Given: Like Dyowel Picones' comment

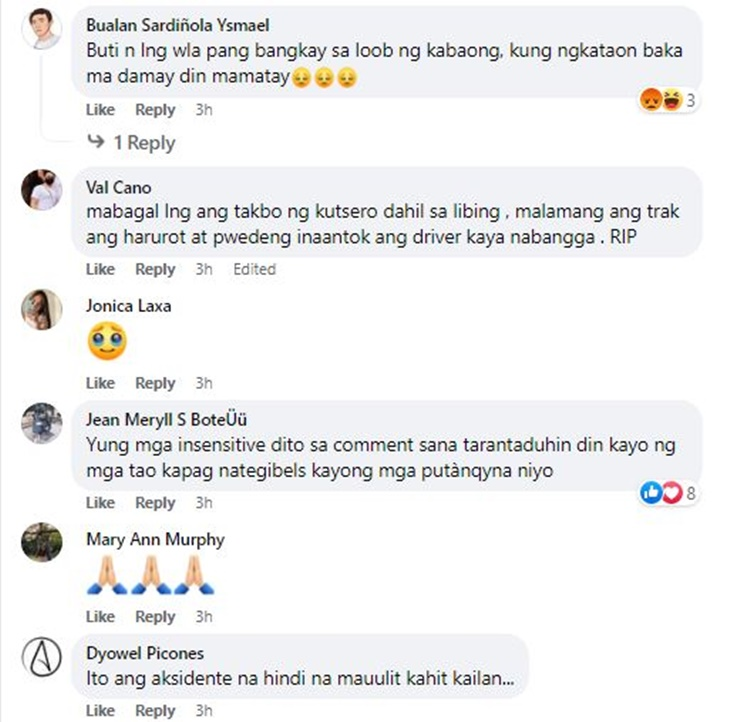Looking at the screenshot, I should [x=100, y=711].
